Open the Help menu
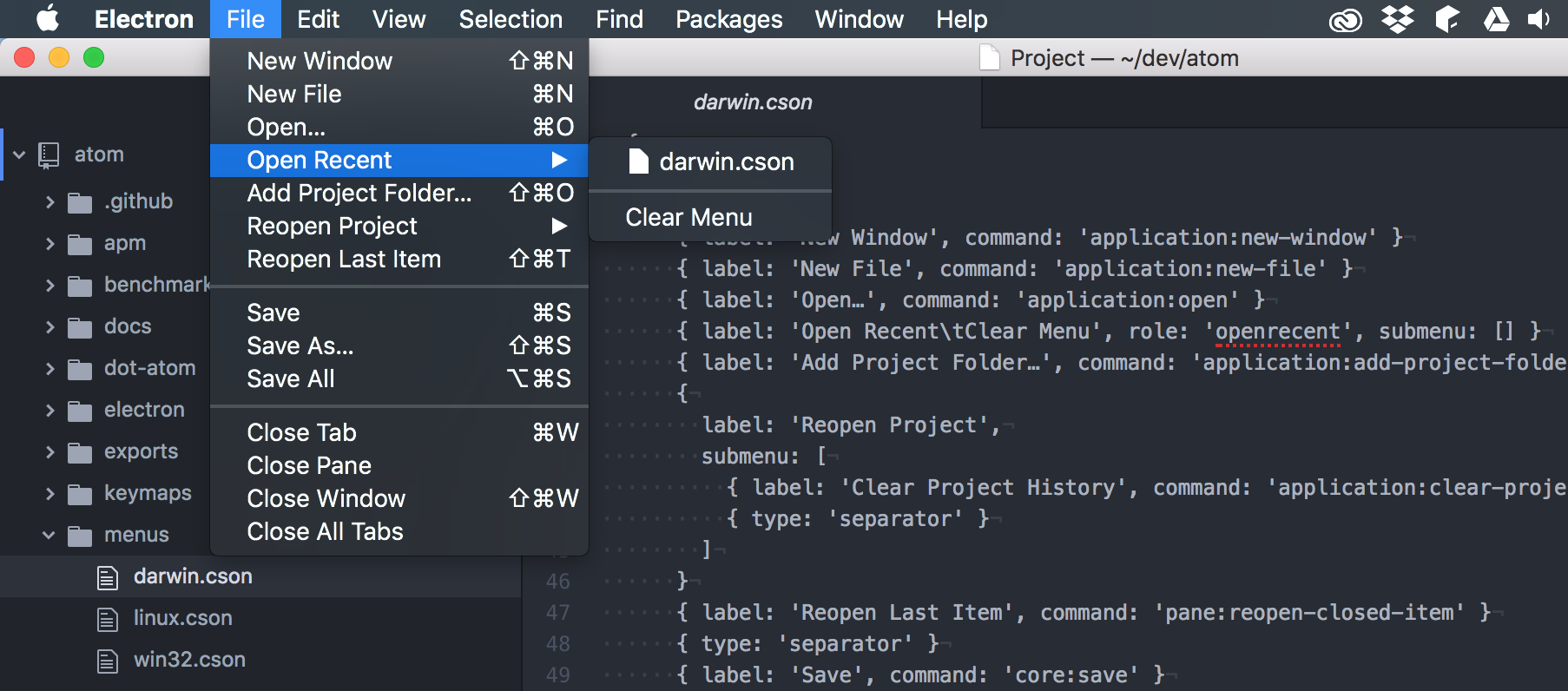The height and width of the screenshot is (691, 1568). click(x=961, y=19)
